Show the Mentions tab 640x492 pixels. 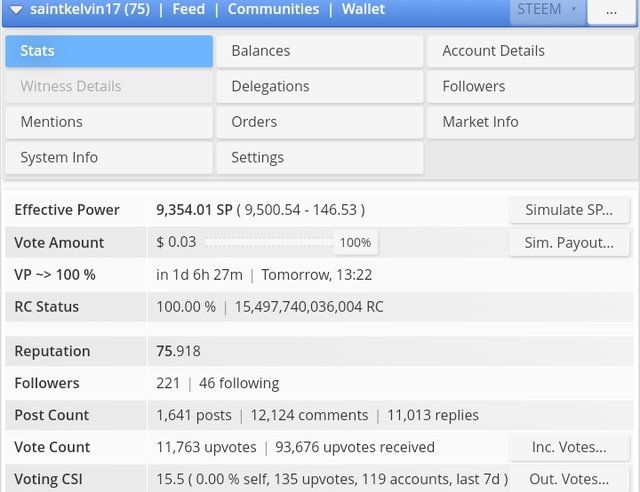tap(109, 122)
